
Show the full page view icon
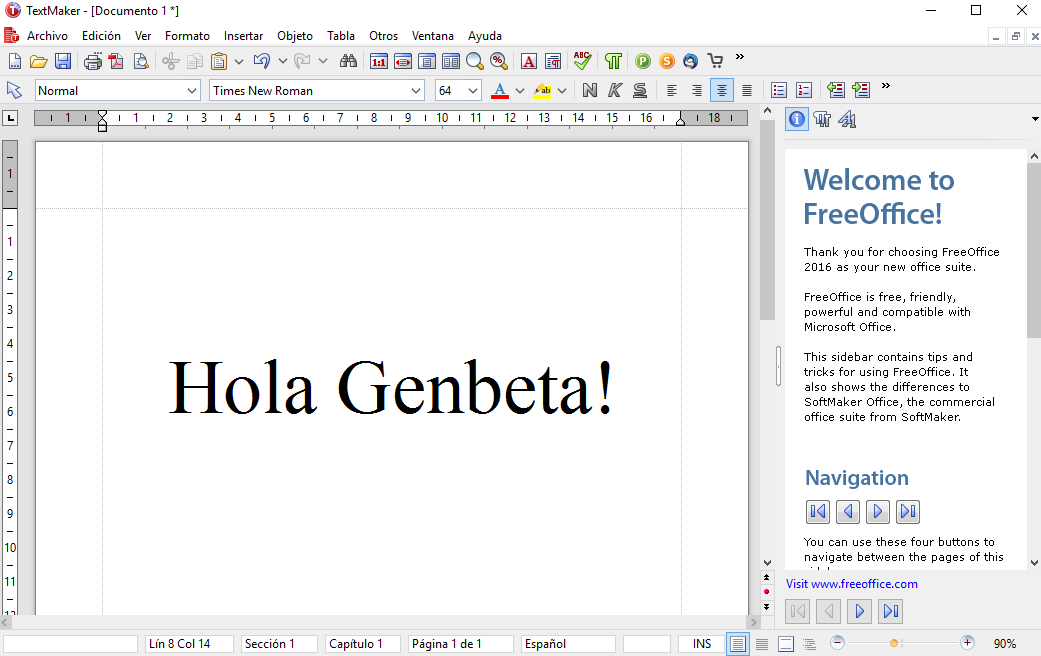(427, 62)
